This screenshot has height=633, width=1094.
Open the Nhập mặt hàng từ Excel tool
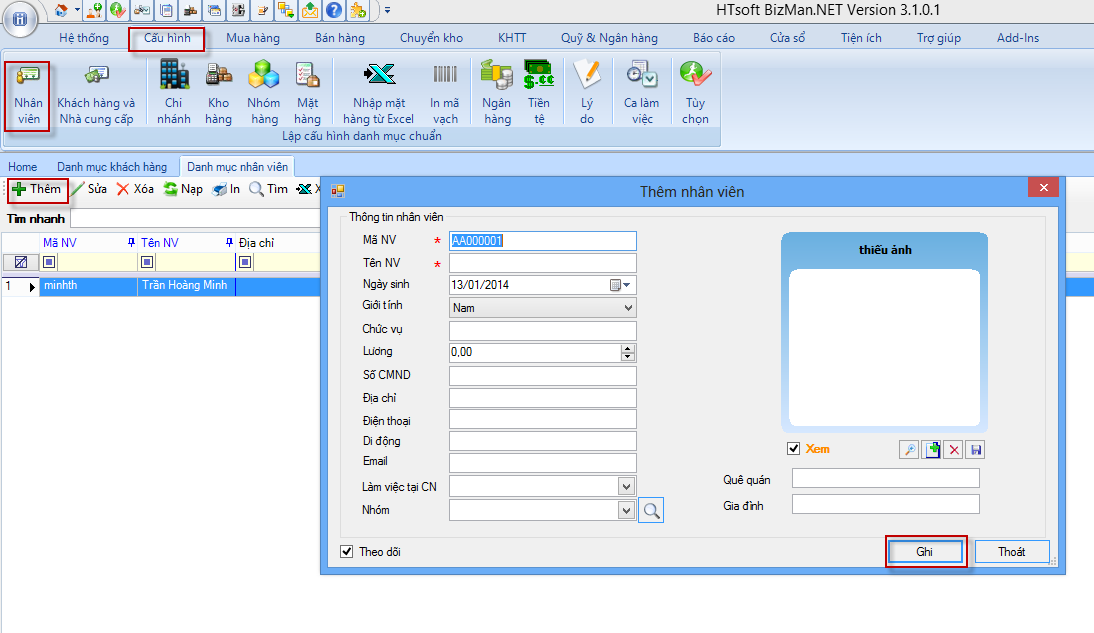pyautogui.click(x=378, y=95)
